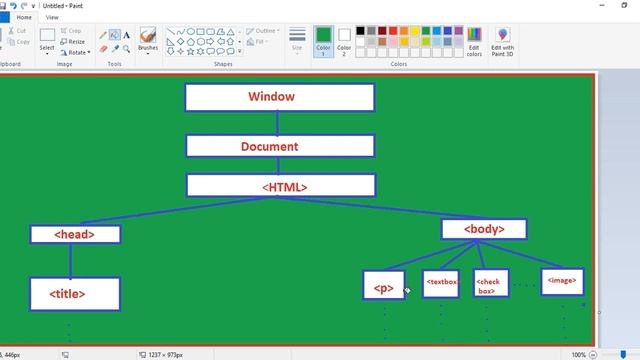Expand the Shapes gallery more arrow

point(240,51)
